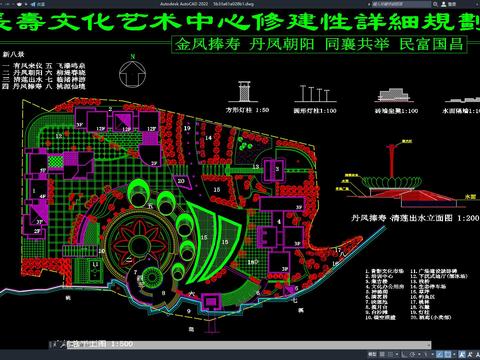This screenshot has height=360, width=480.
Task: Click the highlighted annotation visibility icon
Action: 461,354
